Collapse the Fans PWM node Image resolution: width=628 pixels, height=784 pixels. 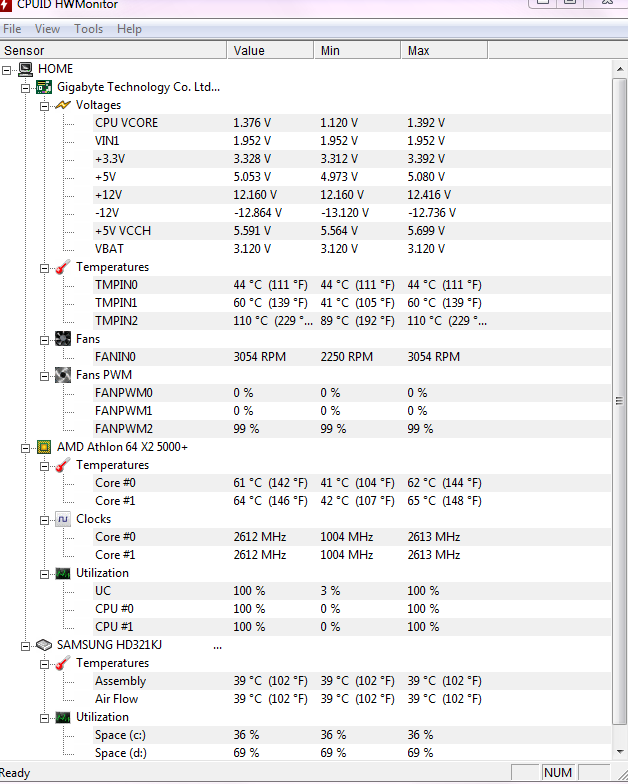click(45, 375)
